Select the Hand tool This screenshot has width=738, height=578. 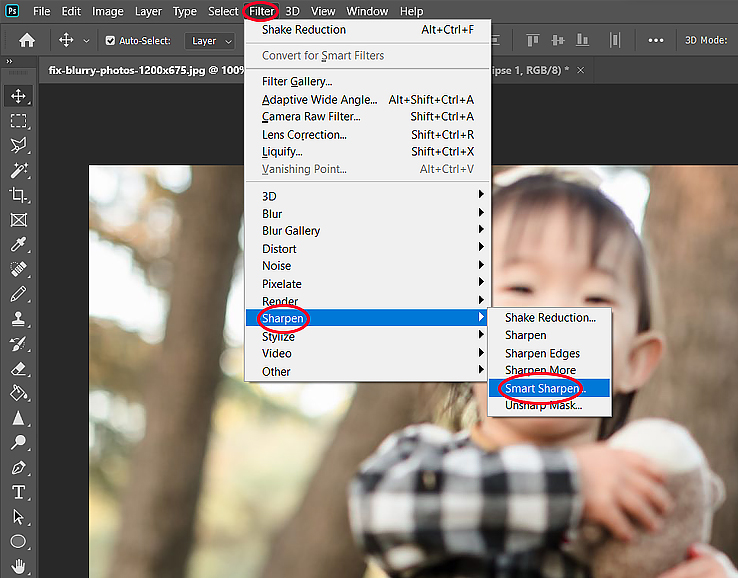coord(18,566)
